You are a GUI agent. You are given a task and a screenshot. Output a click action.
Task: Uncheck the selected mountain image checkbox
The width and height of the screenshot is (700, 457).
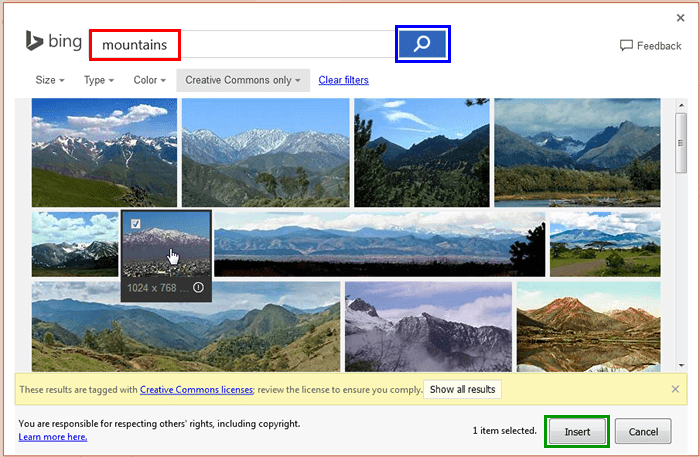[136, 223]
